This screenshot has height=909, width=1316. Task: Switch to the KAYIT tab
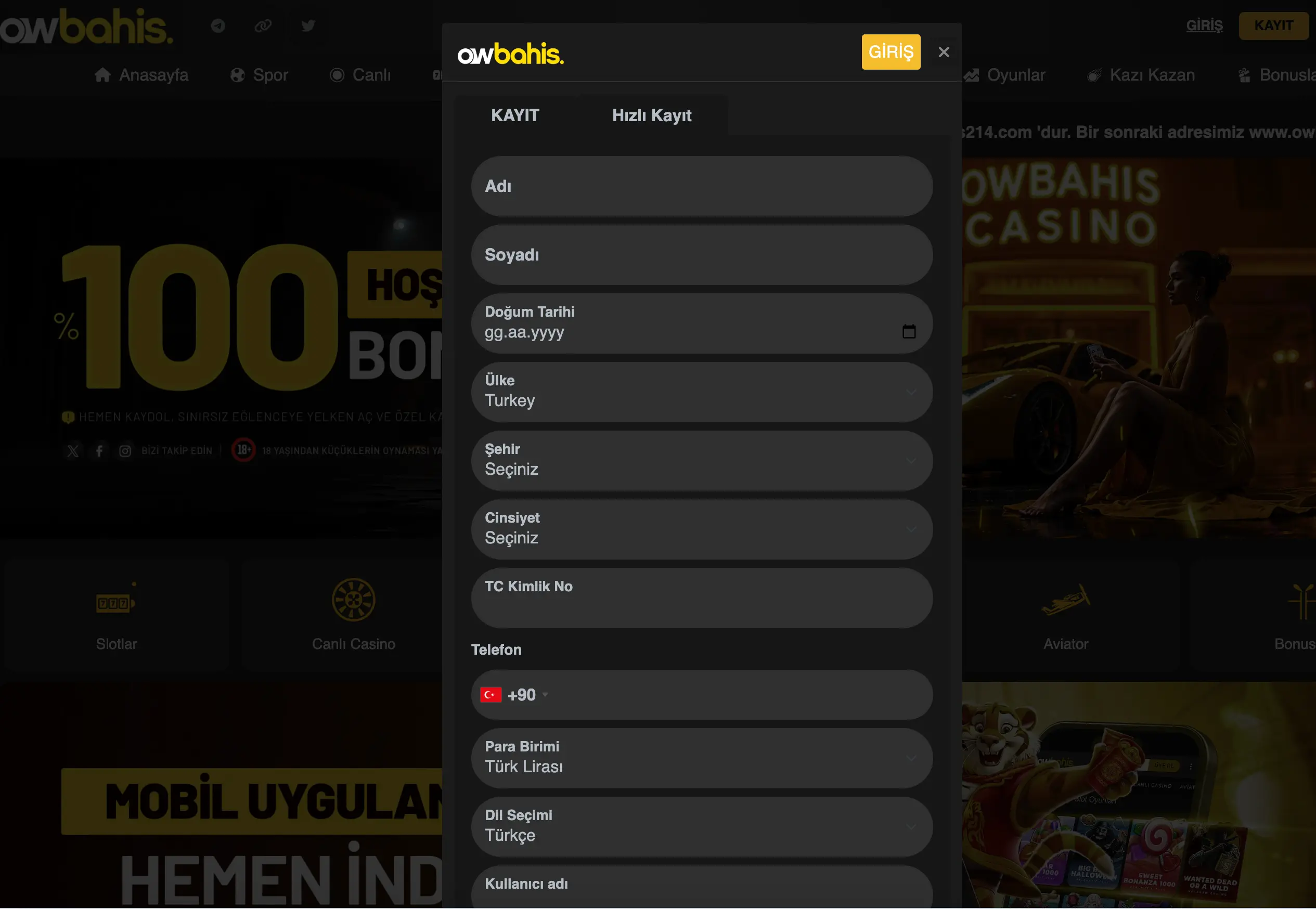tap(515, 115)
